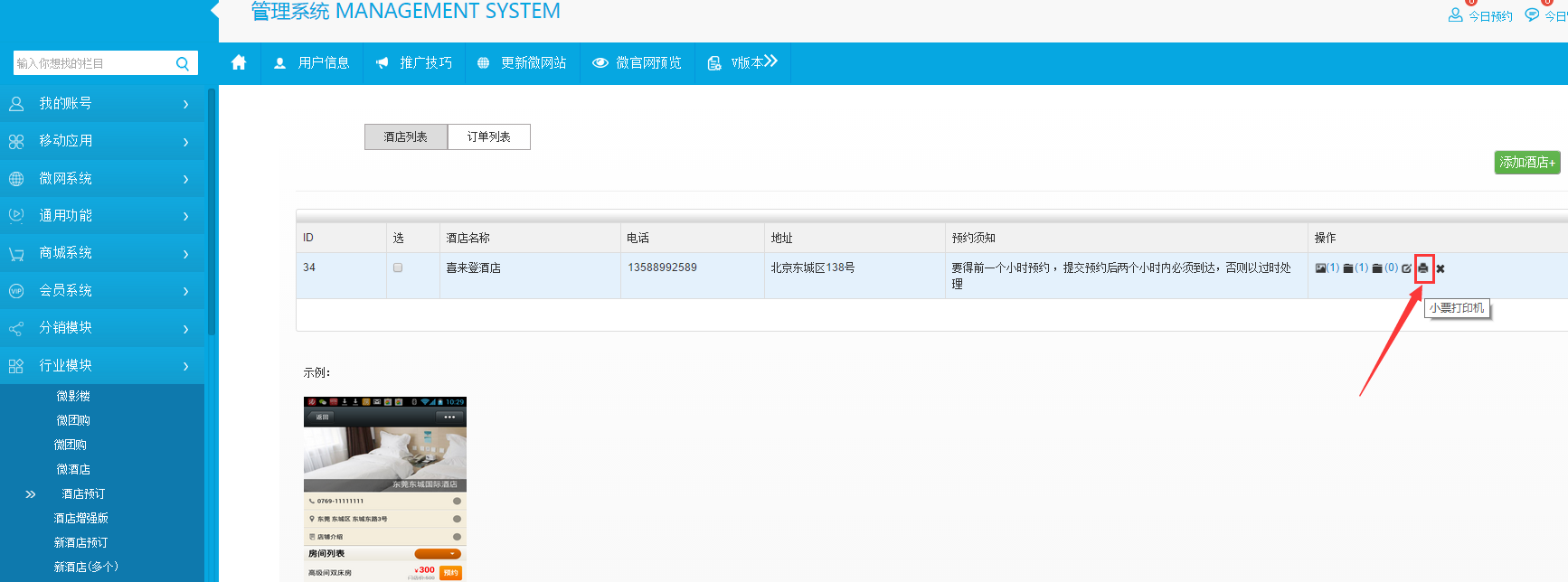The width and height of the screenshot is (1568, 582).
Task: Click the receipt printer icon in the hotel row
Action: point(1423,268)
